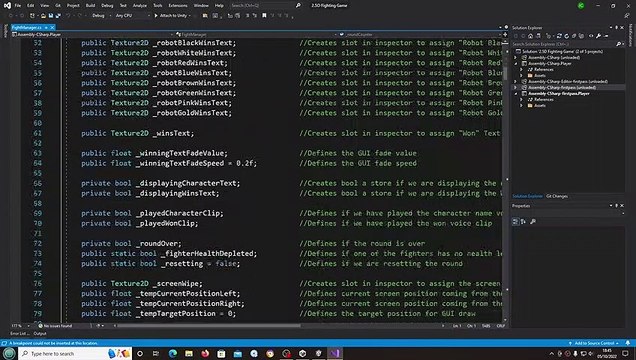Viewport: 636px width, 360px height.
Task: Click Solution Explorer search magnifier icon
Action: tap(618, 44)
